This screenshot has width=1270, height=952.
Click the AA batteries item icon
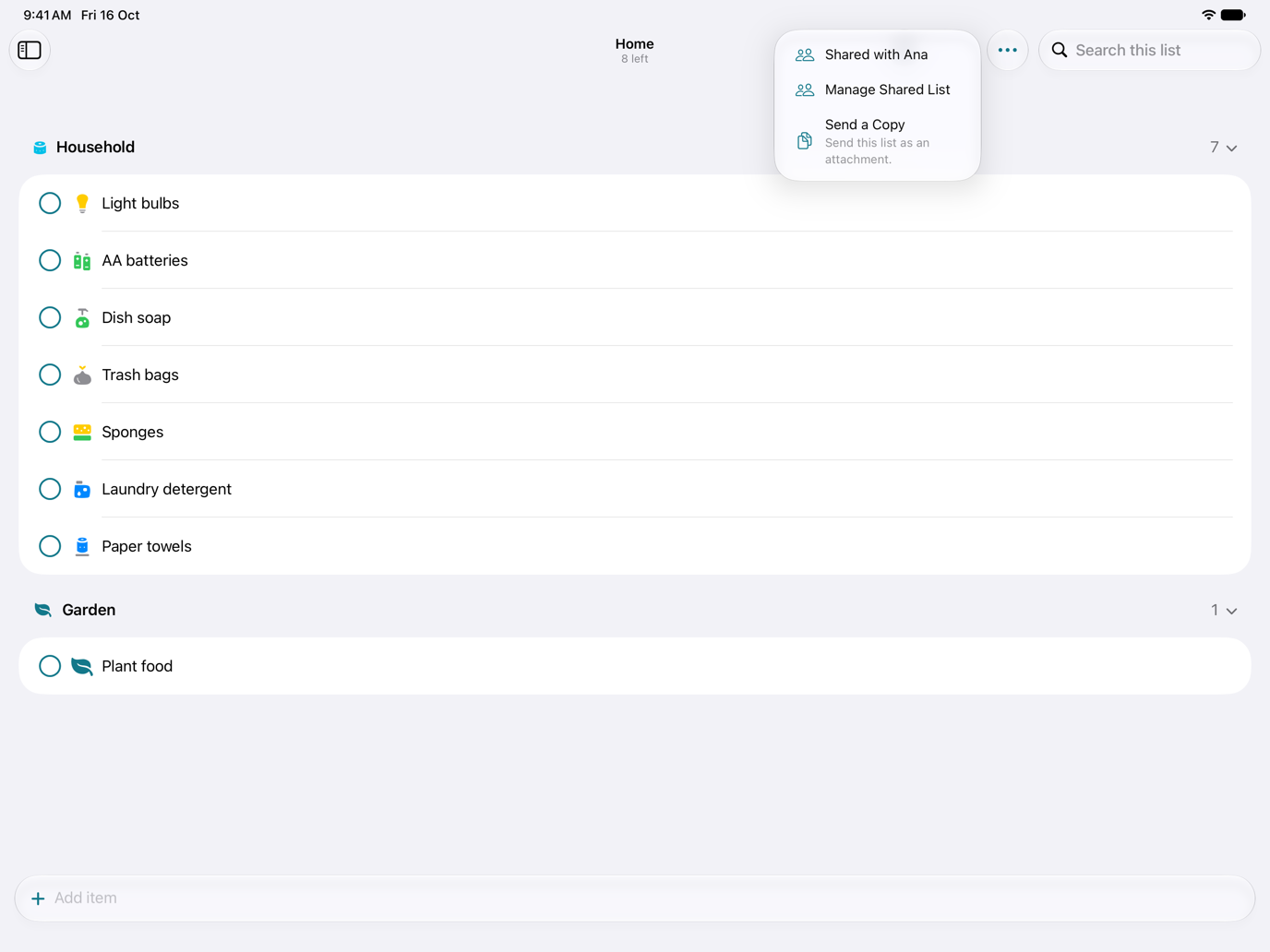(82, 260)
